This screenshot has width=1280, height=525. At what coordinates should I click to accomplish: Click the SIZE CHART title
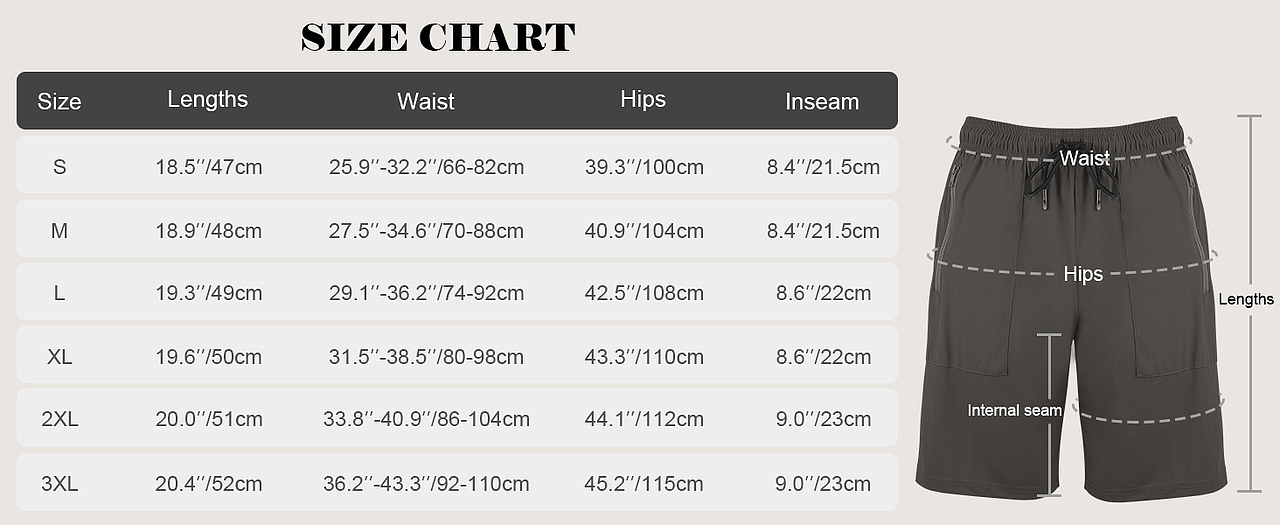(438, 38)
